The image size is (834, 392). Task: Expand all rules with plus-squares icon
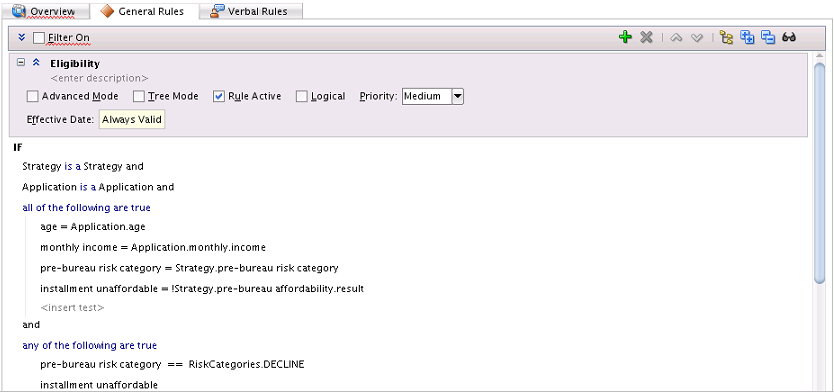point(747,37)
